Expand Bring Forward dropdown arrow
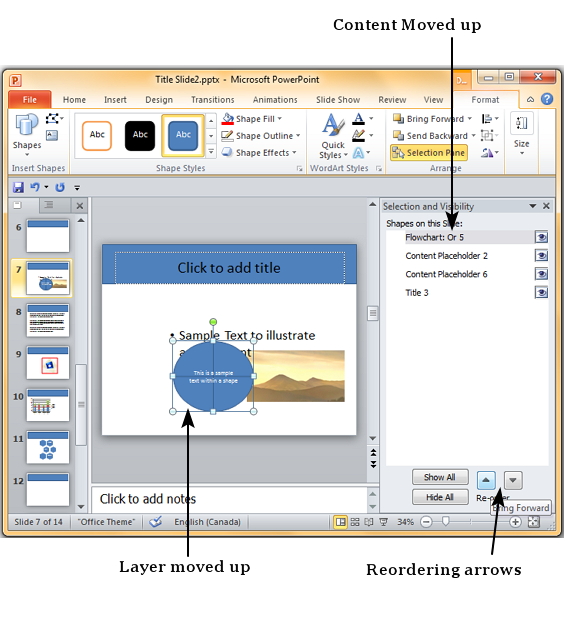 [x=470, y=119]
